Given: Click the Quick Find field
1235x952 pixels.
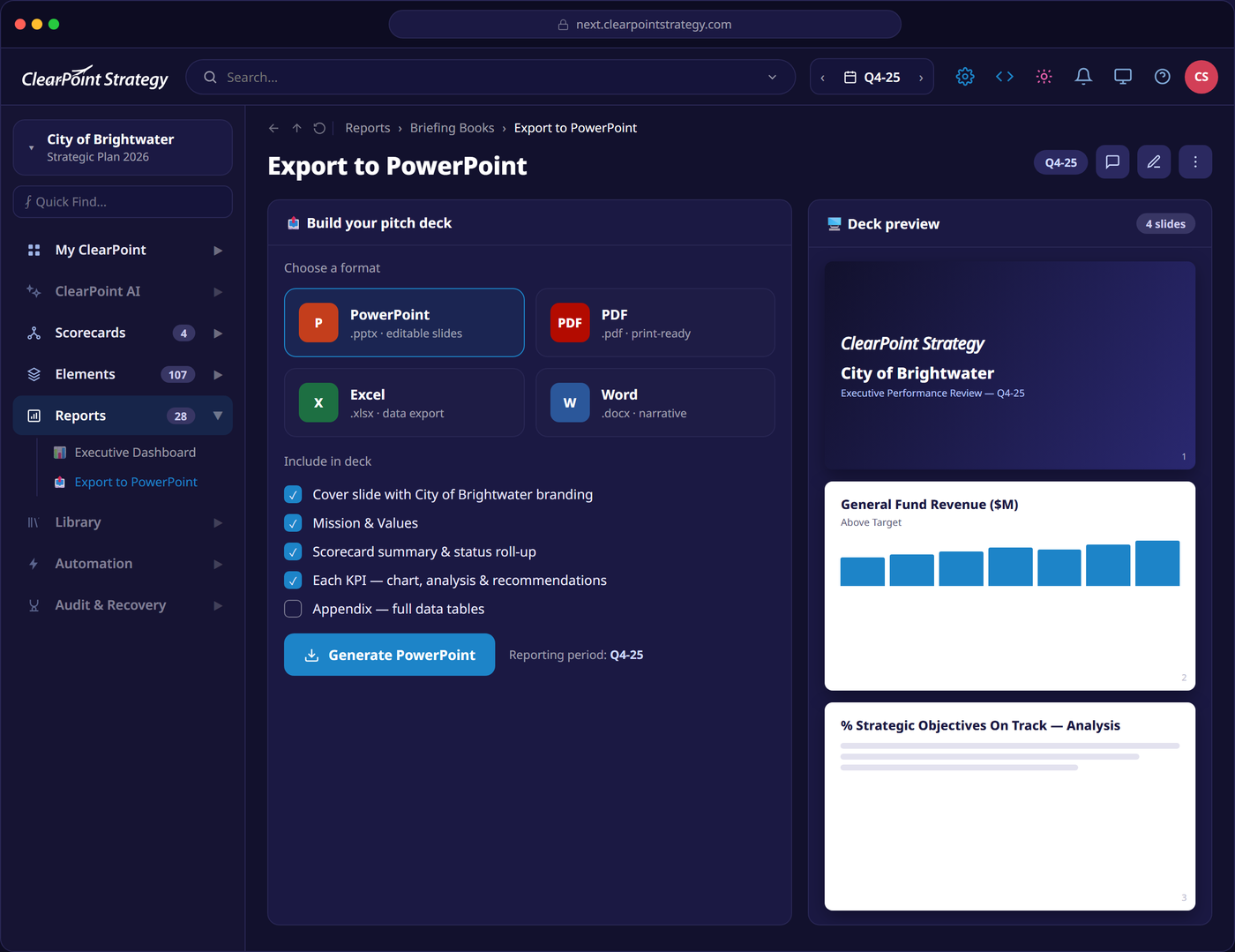Looking at the screenshot, I should (x=123, y=202).
